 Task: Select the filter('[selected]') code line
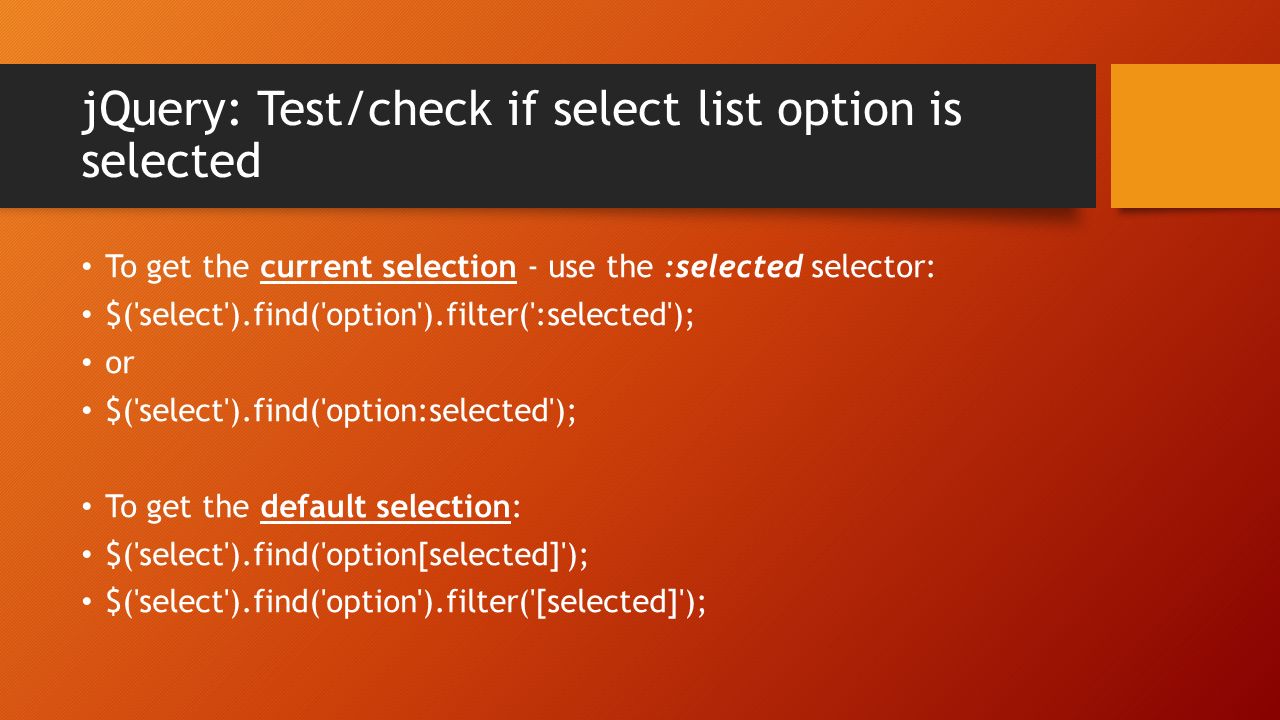click(406, 603)
